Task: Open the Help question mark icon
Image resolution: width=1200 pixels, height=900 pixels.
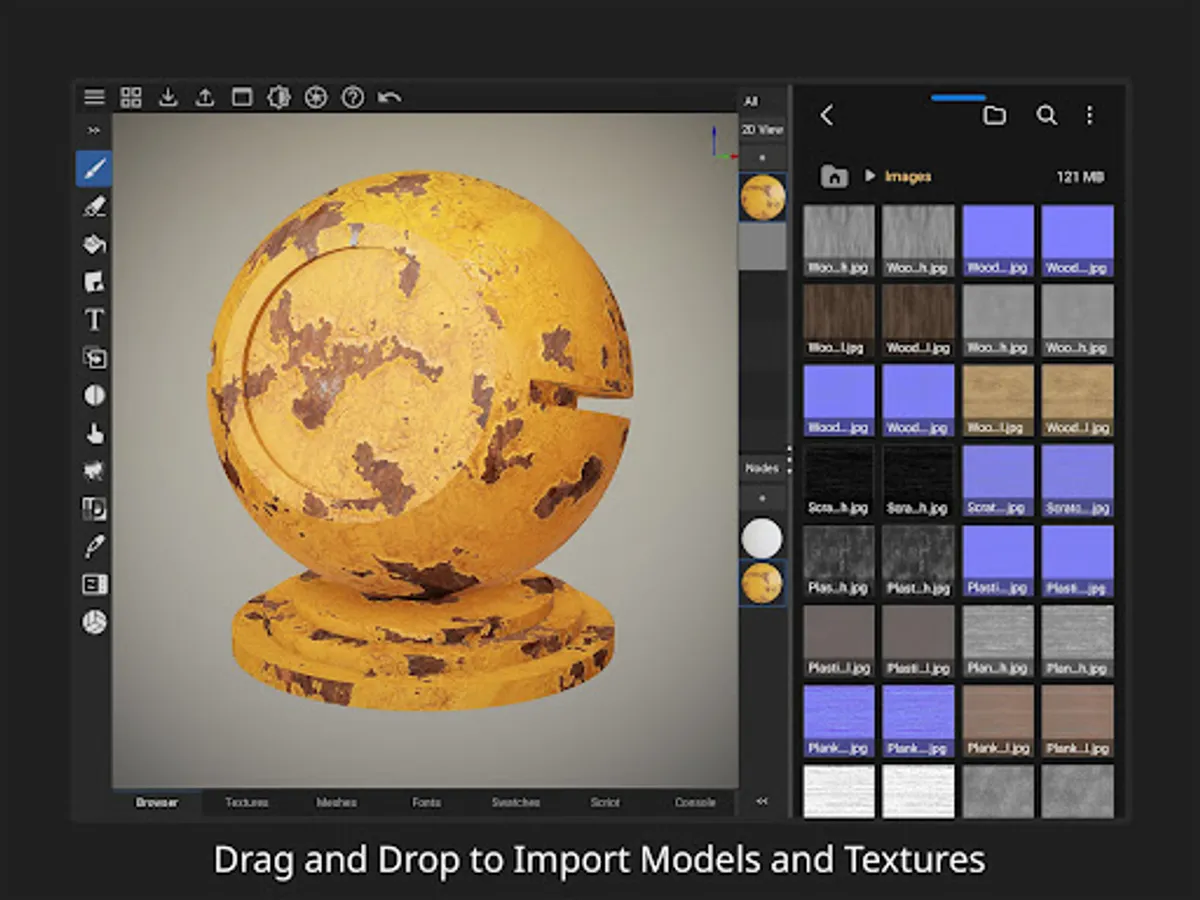Action: point(352,97)
